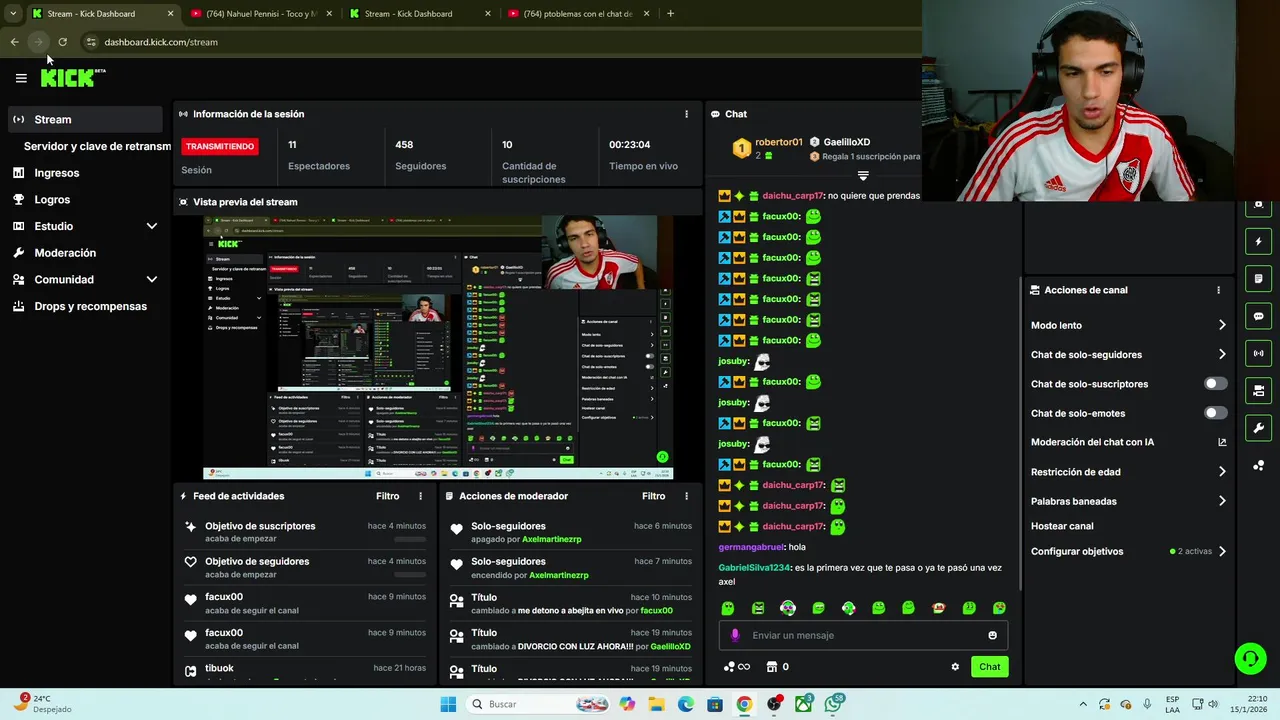This screenshot has height=720, width=1280.
Task: Click the wrench icon in the widget strip
Action: point(1258,428)
